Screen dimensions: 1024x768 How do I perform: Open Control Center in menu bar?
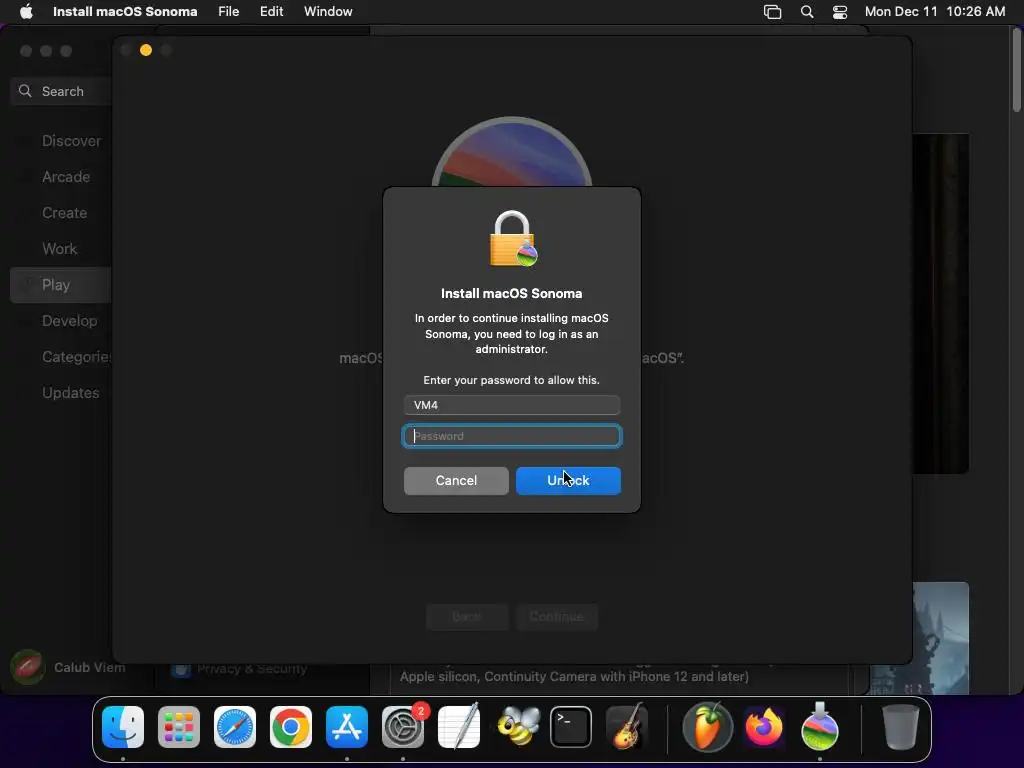click(x=840, y=12)
